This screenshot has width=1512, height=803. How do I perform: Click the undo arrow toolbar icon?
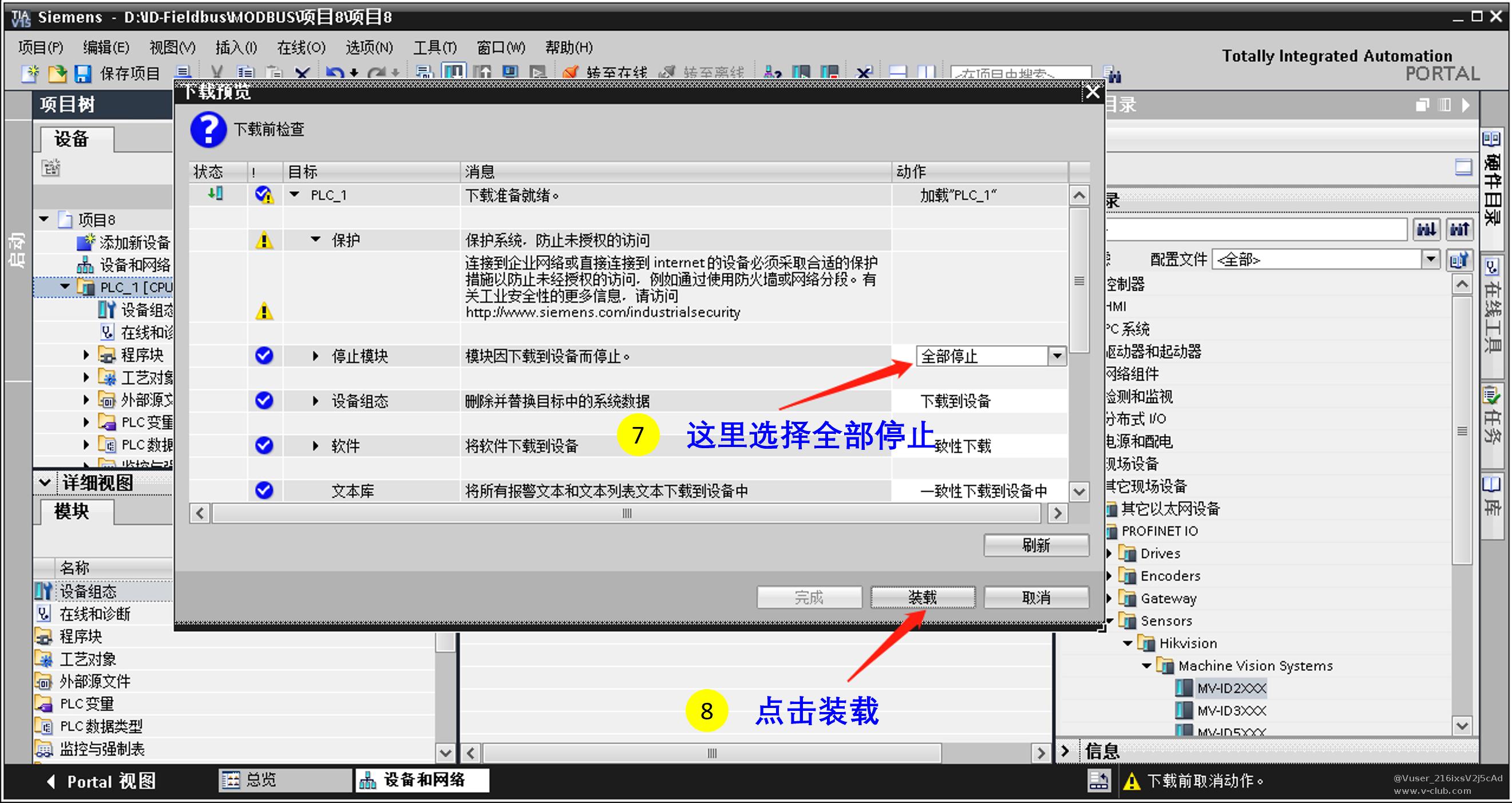(x=335, y=73)
